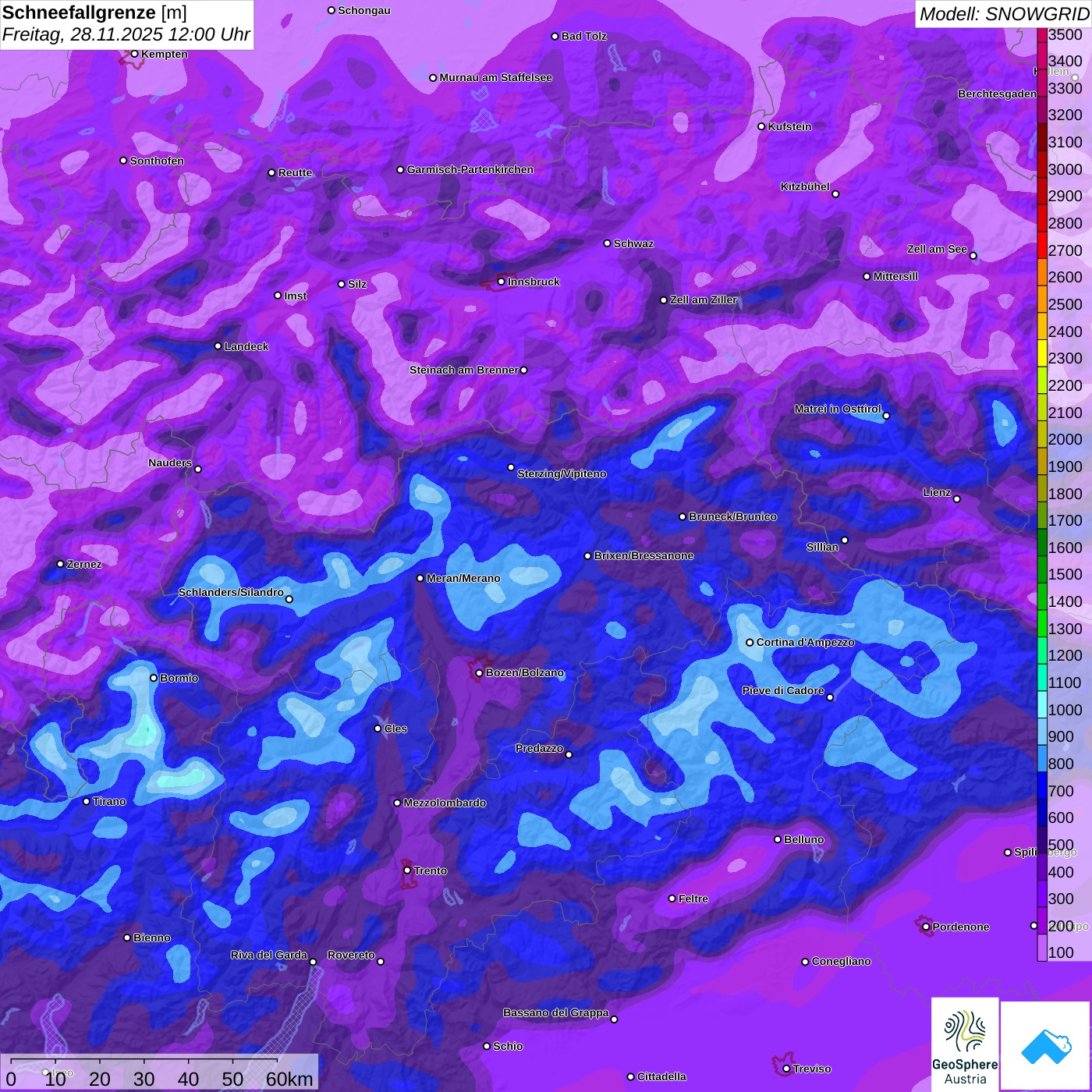
Task: Click the Schio town label
Action: (508, 1046)
